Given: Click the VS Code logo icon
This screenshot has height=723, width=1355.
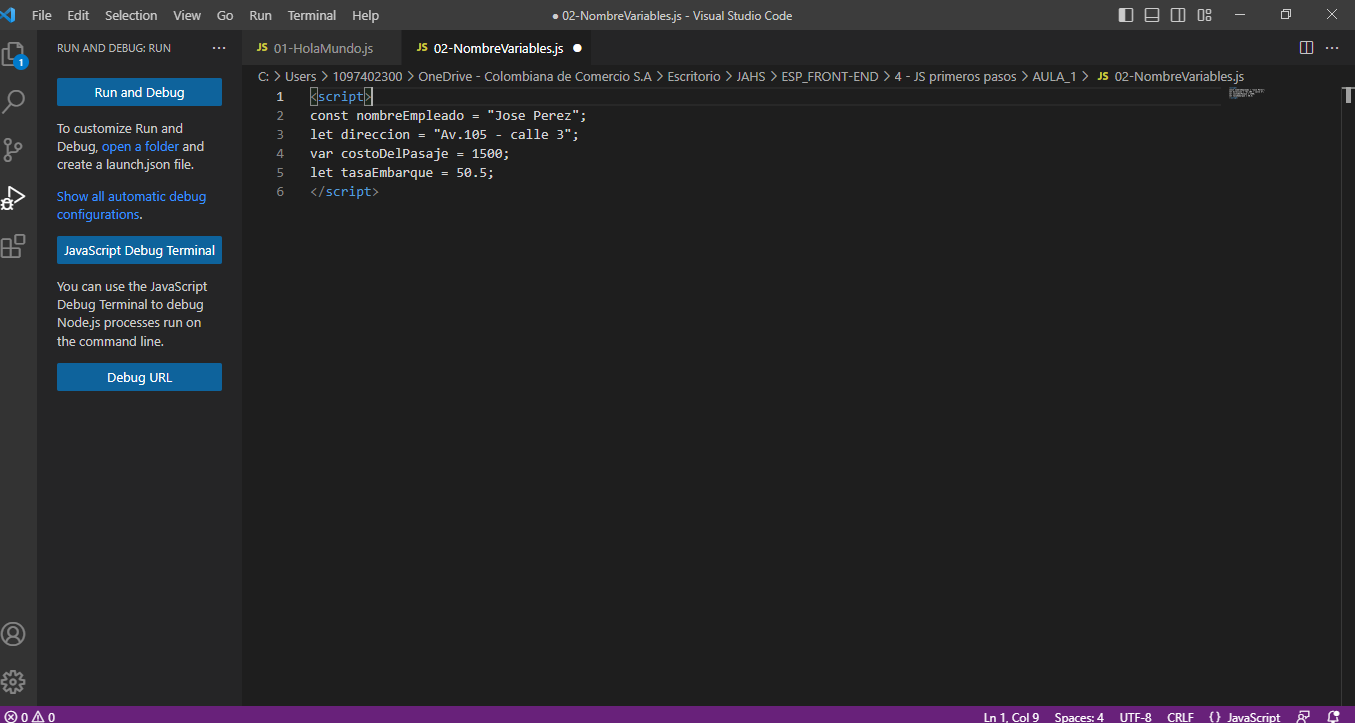Looking at the screenshot, I should click(x=10, y=15).
